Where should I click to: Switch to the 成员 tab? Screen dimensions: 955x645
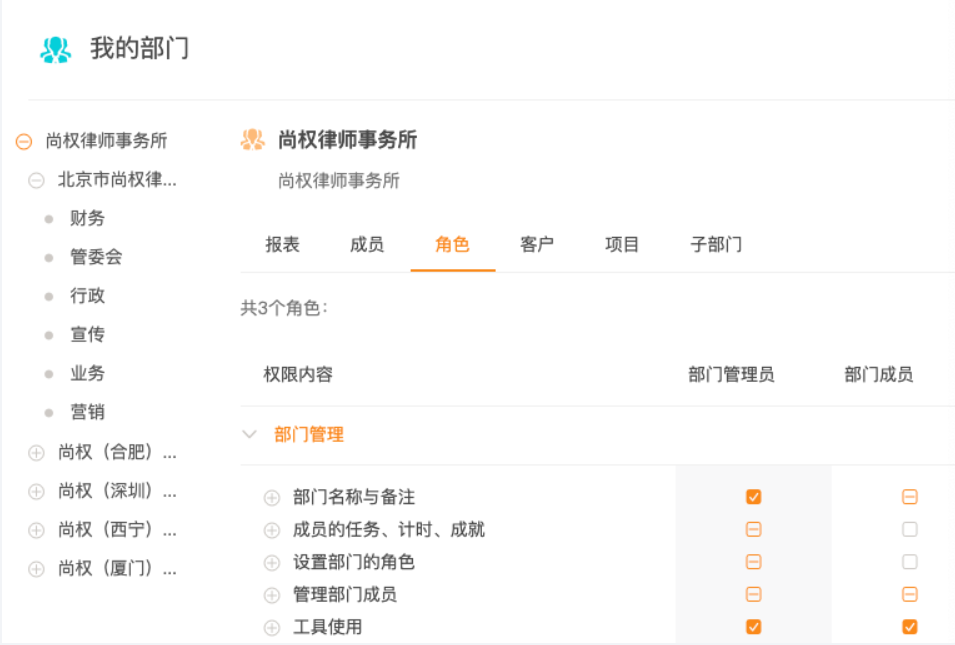click(x=367, y=244)
